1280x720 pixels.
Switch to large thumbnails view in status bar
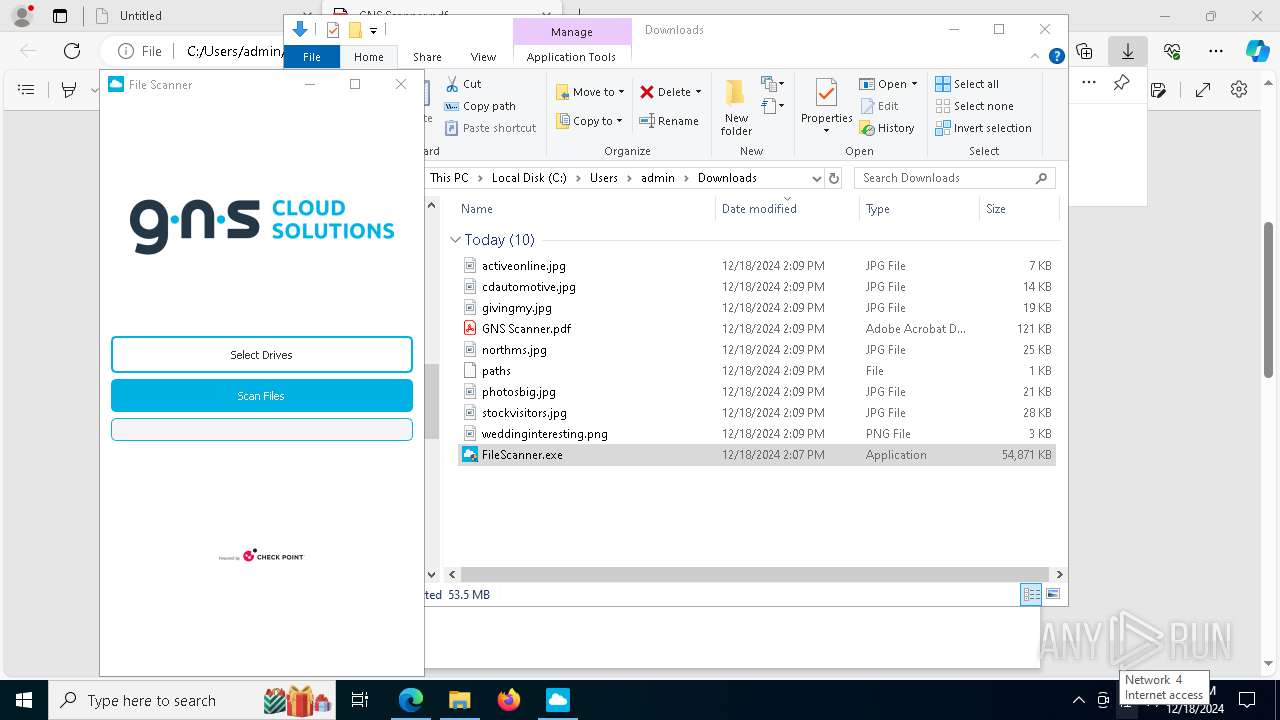1052,594
